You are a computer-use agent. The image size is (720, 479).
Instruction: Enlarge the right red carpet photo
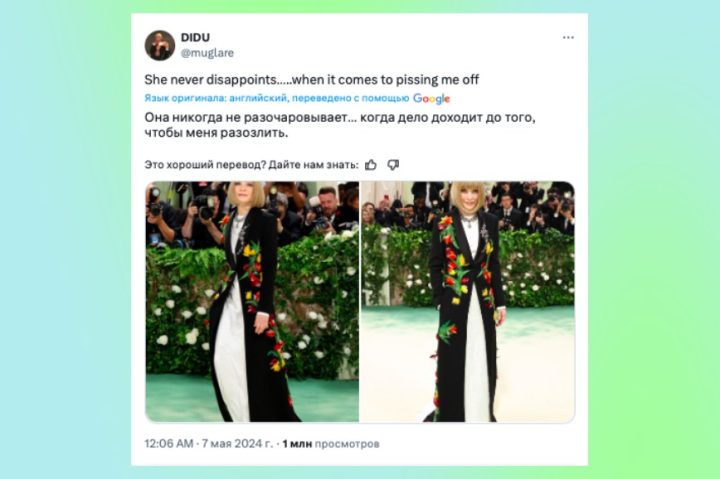(x=468, y=302)
